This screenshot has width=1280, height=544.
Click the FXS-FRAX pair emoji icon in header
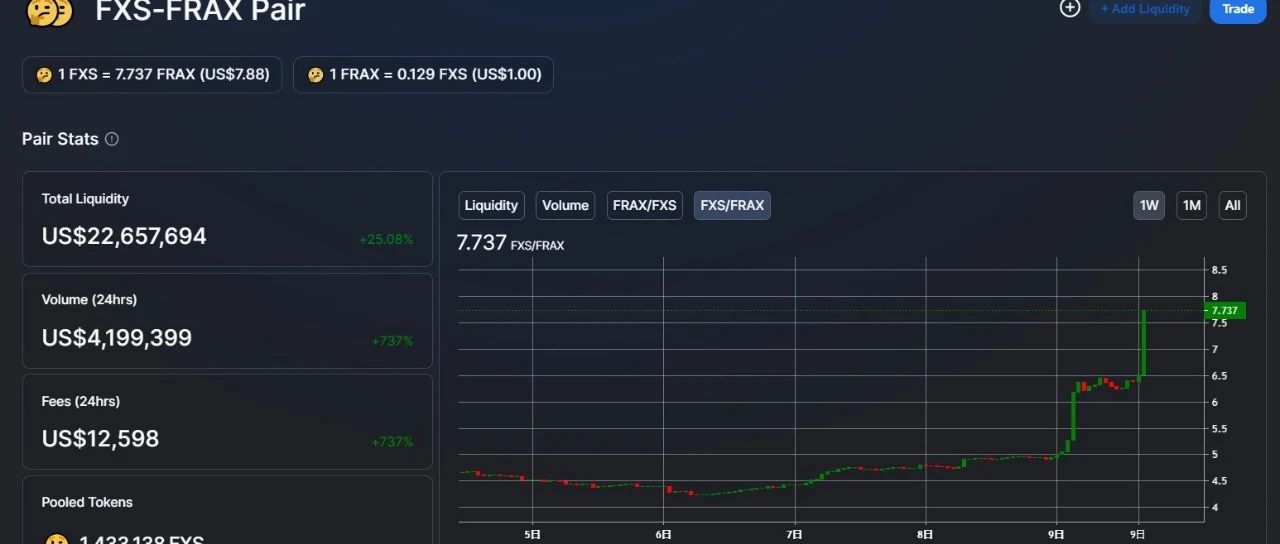(x=49, y=10)
